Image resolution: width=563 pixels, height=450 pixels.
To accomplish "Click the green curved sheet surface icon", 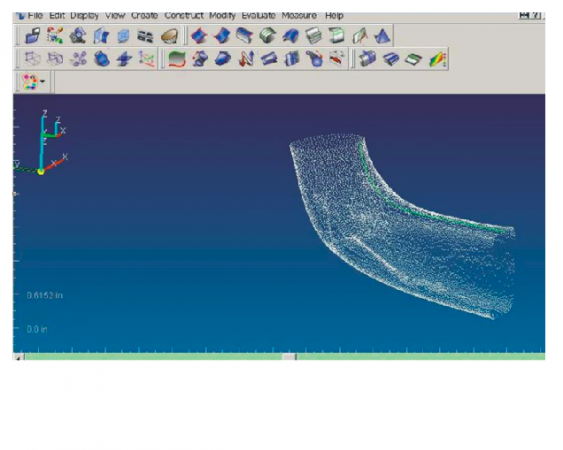I will [267, 36].
